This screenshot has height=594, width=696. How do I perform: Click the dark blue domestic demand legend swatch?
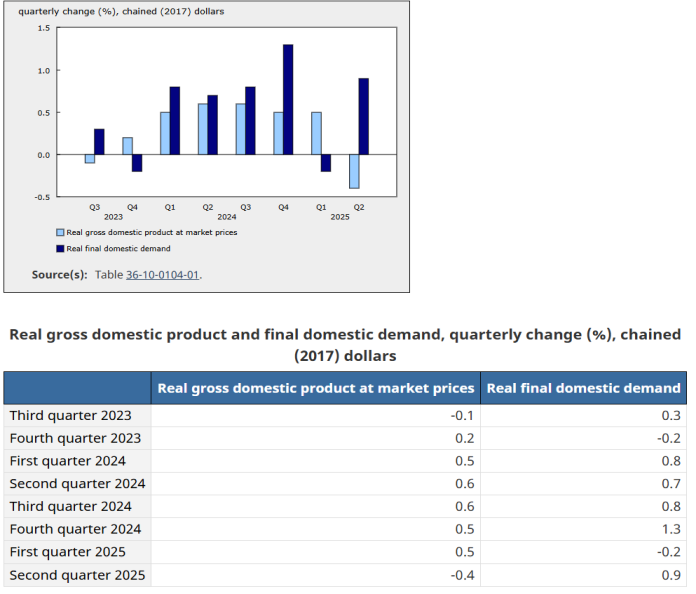click(60, 248)
